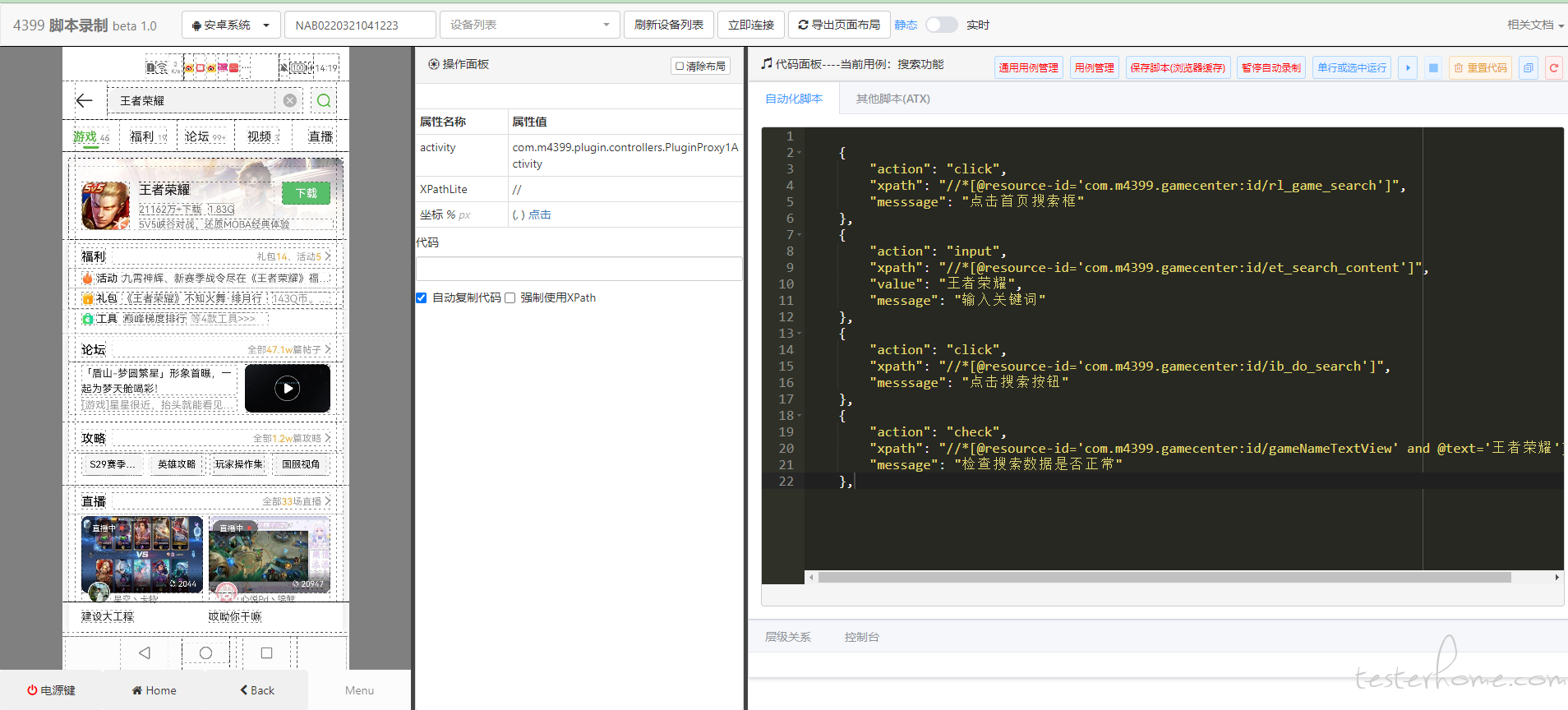Image resolution: width=1568 pixels, height=710 pixels.
Task: Expand the 攻略 section 全部1.2w篇攻略 chevron
Action: [x=328, y=438]
